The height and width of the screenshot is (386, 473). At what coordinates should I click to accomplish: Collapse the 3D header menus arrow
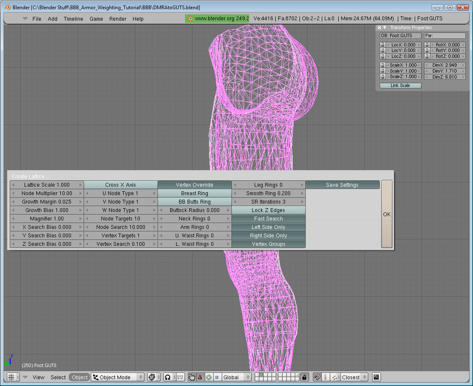(x=25, y=377)
